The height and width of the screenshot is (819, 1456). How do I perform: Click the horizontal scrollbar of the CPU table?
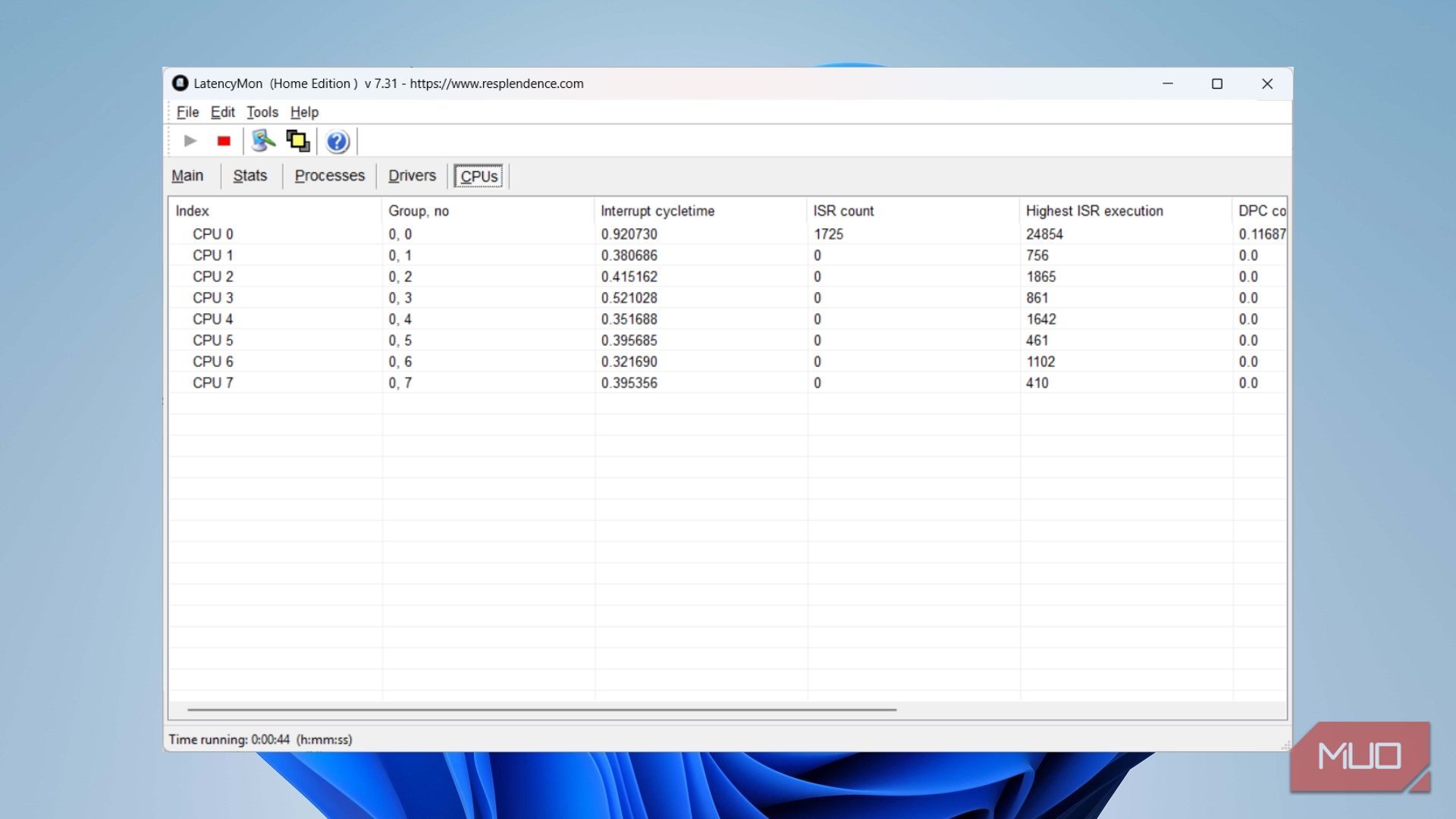(x=542, y=710)
